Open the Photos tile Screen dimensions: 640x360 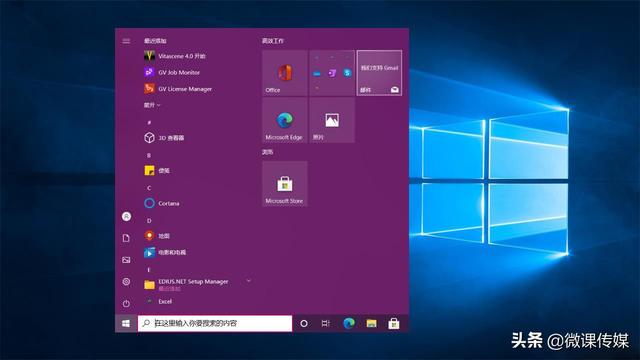point(332,120)
